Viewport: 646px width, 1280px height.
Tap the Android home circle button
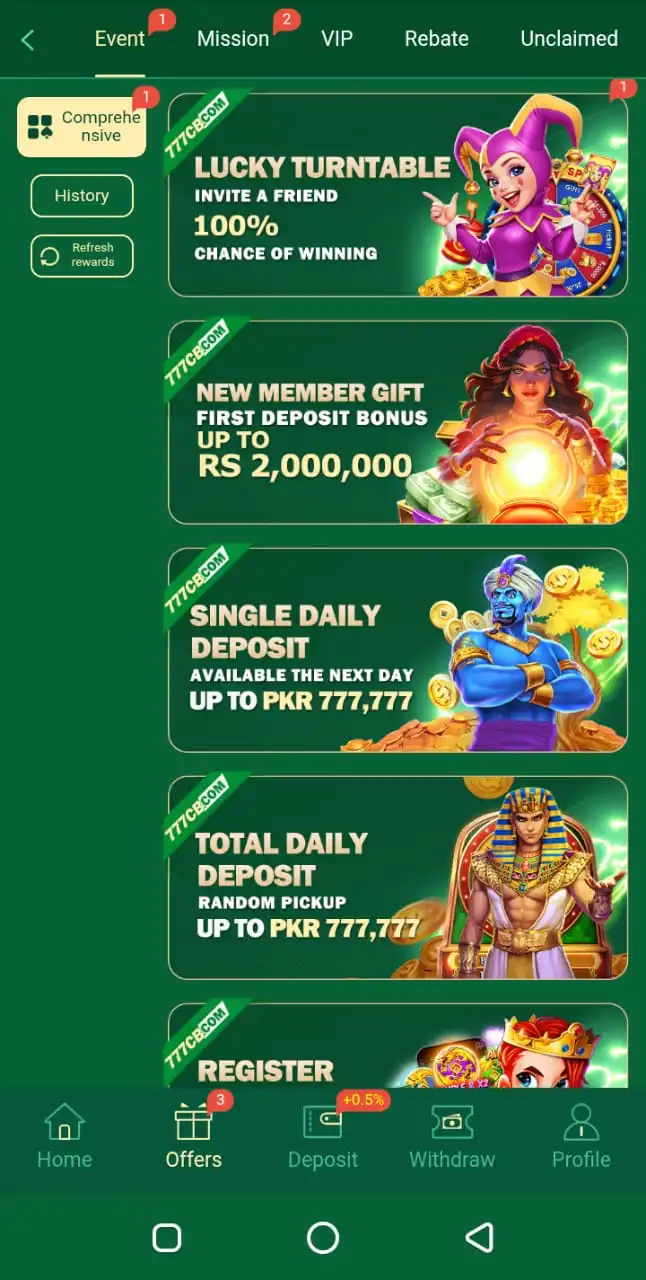tap(323, 1238)
